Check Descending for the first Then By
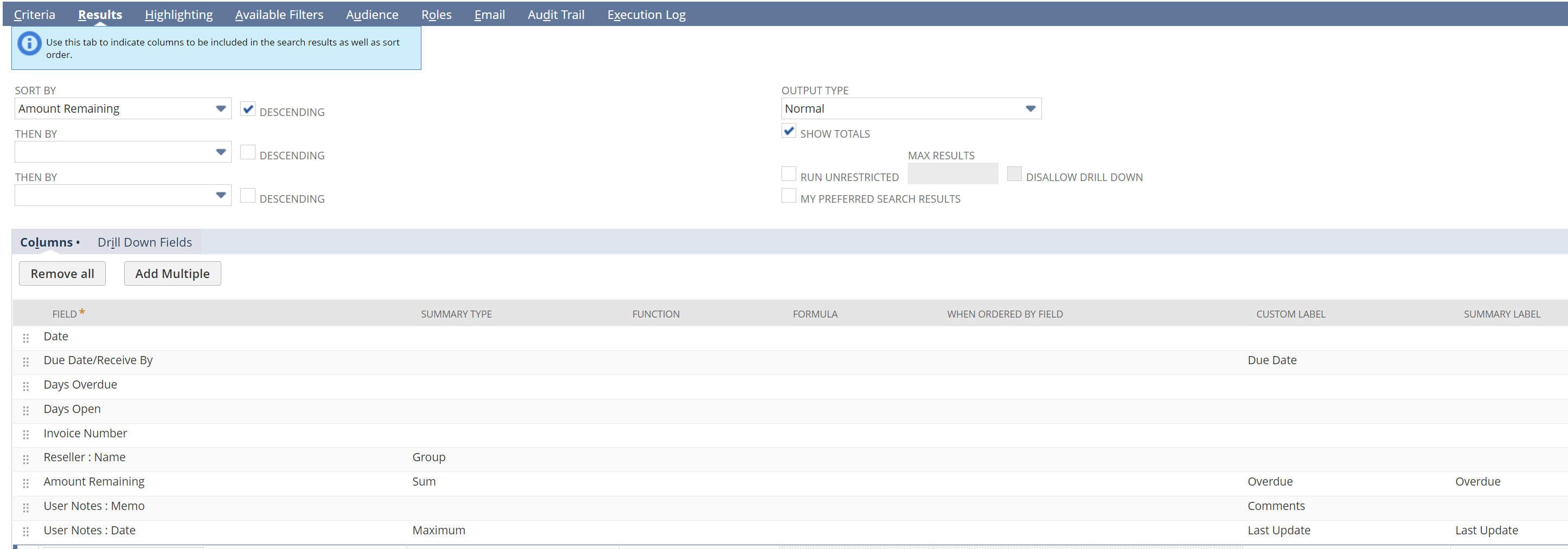This screenshot has height=549, width=1568. tap(248, 152)
